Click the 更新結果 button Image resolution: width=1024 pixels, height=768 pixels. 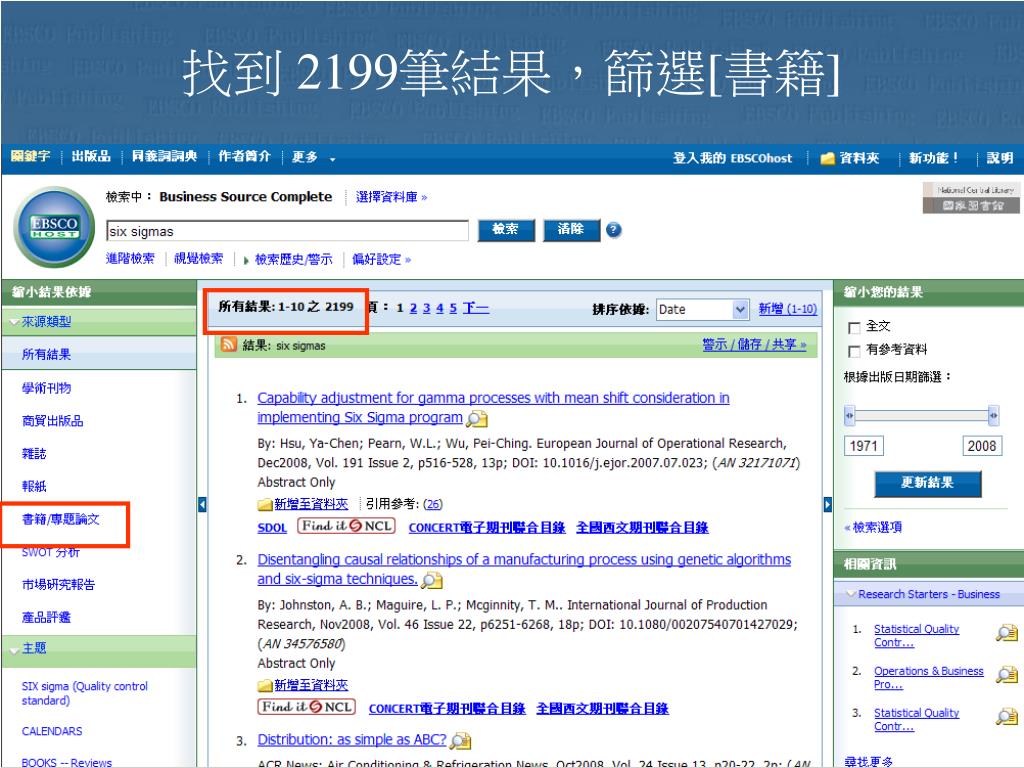coord(927,483)
